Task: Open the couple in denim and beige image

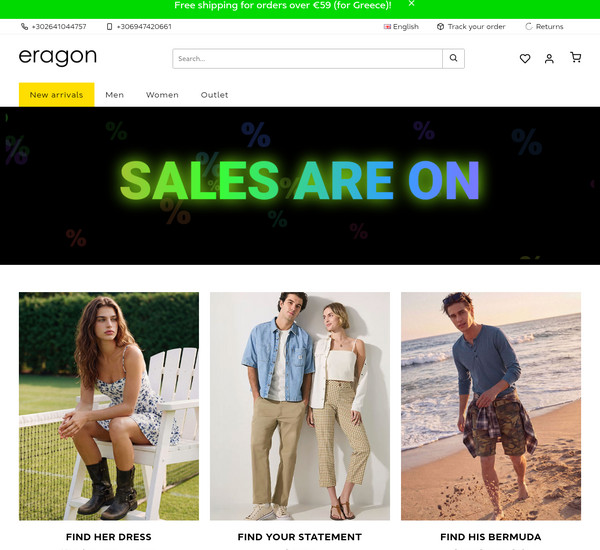Action: tap(300, 406)
